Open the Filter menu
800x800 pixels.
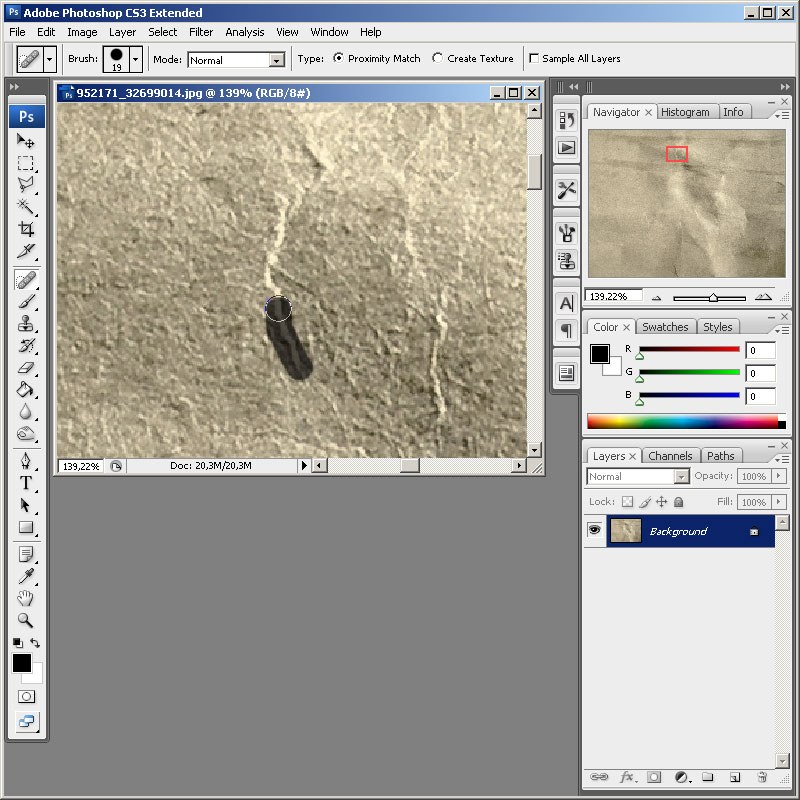coord(201,32)
